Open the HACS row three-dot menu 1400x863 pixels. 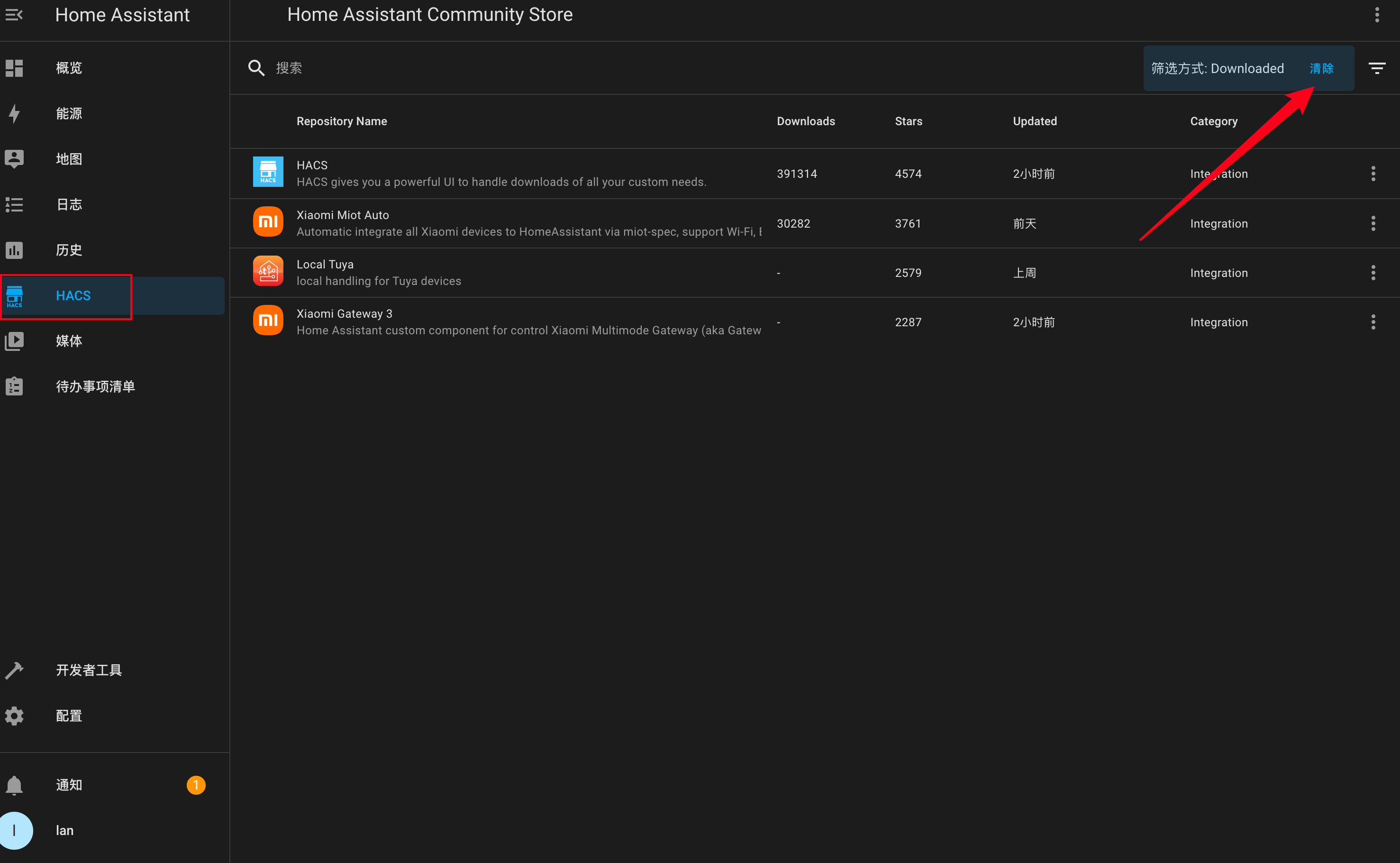pyautogui.click(x=1373, y=174)
